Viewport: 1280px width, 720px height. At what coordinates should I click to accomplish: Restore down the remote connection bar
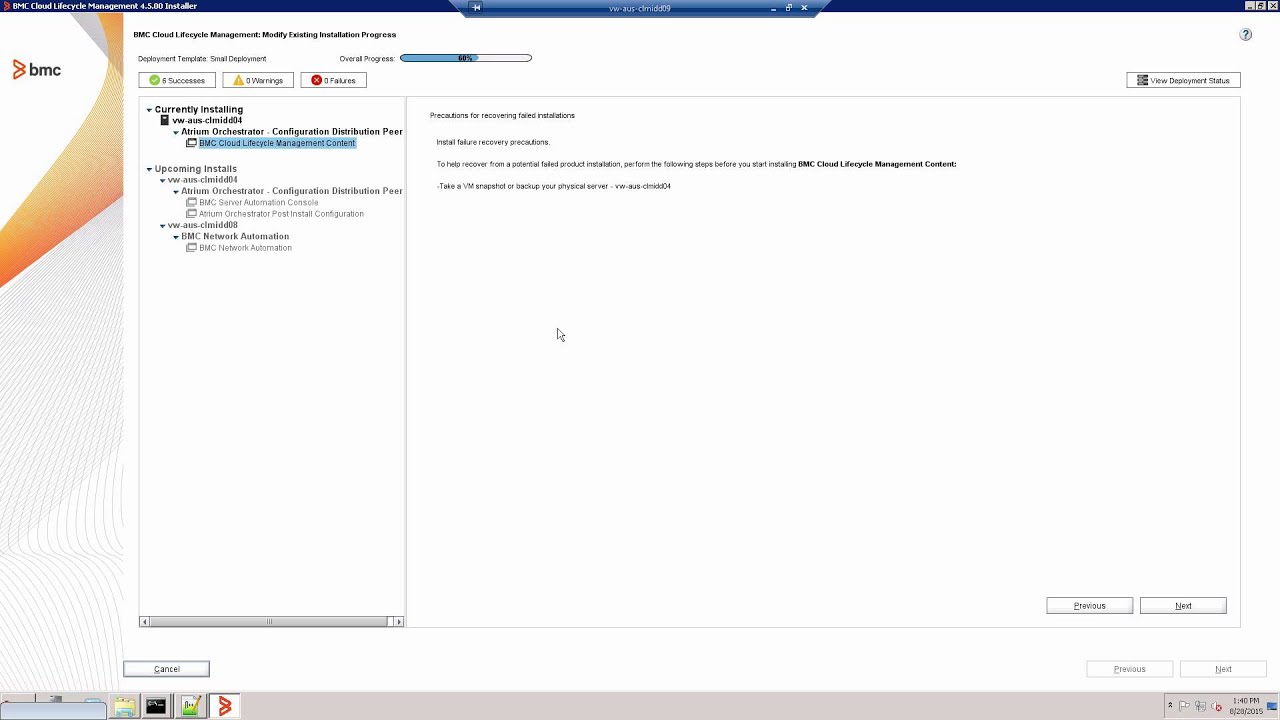[788, 8]
